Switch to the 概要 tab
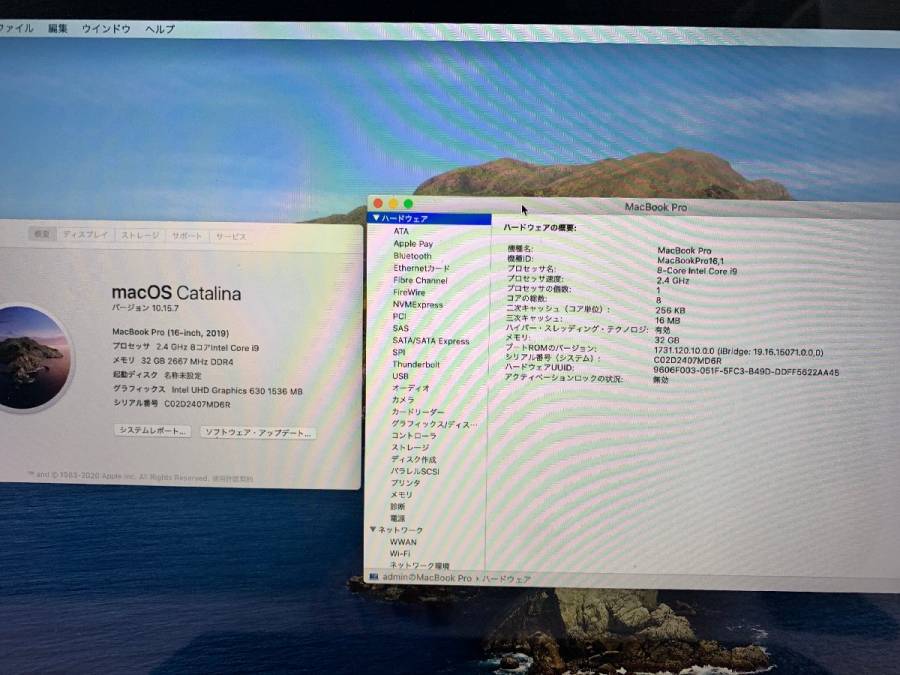 coord(42,234)
